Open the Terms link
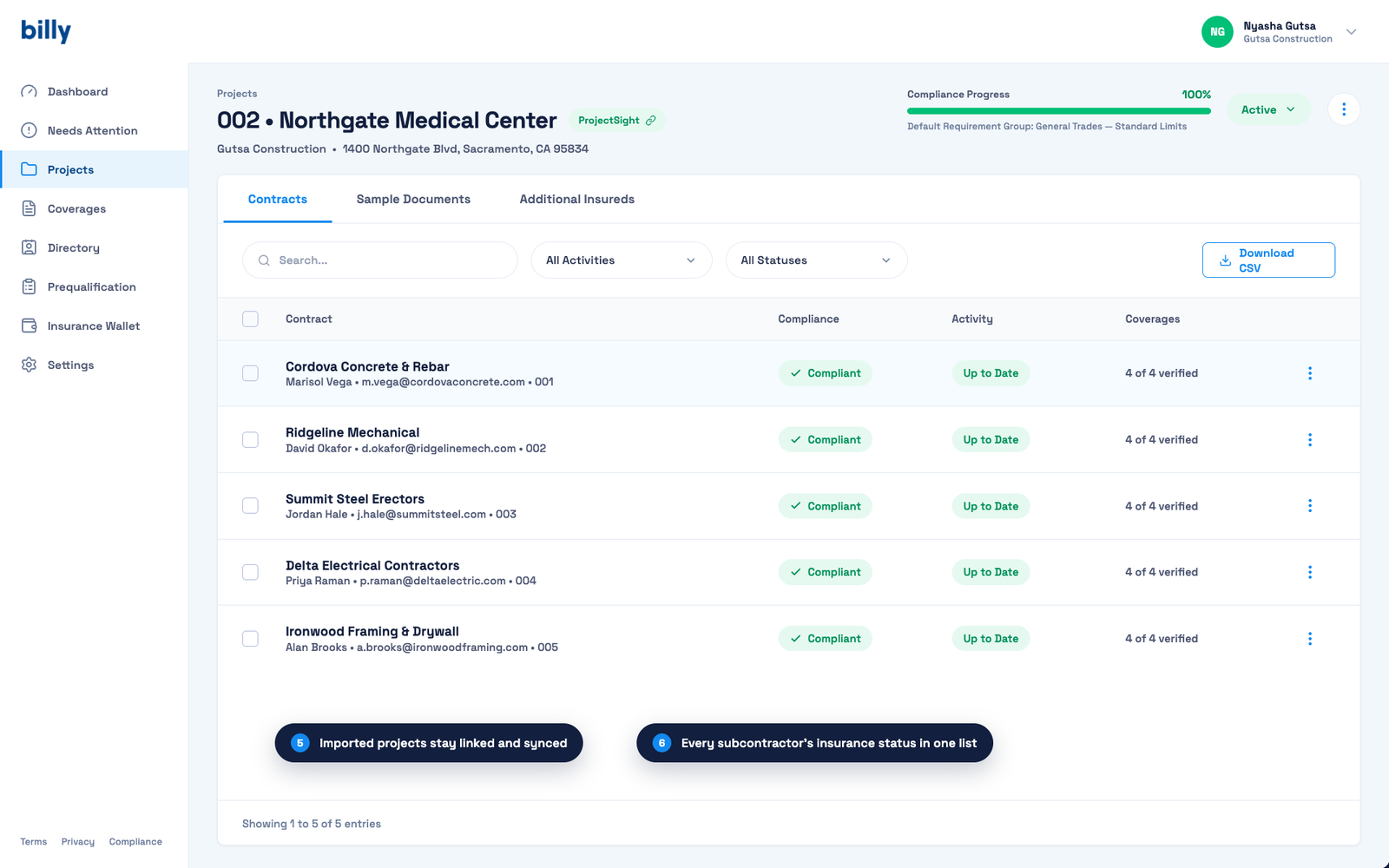Screen dimensions: 1389x868 click(x=34, y=842)
